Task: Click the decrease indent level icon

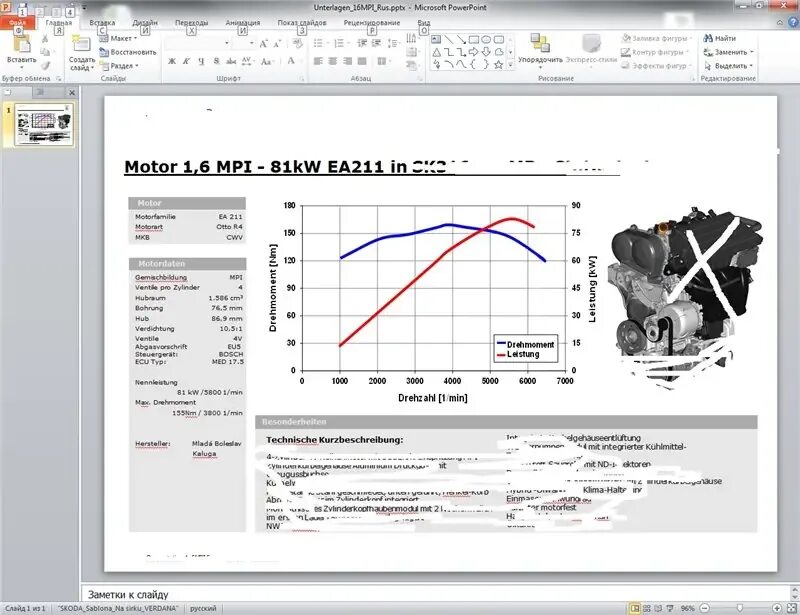Action: pos(362,43)
